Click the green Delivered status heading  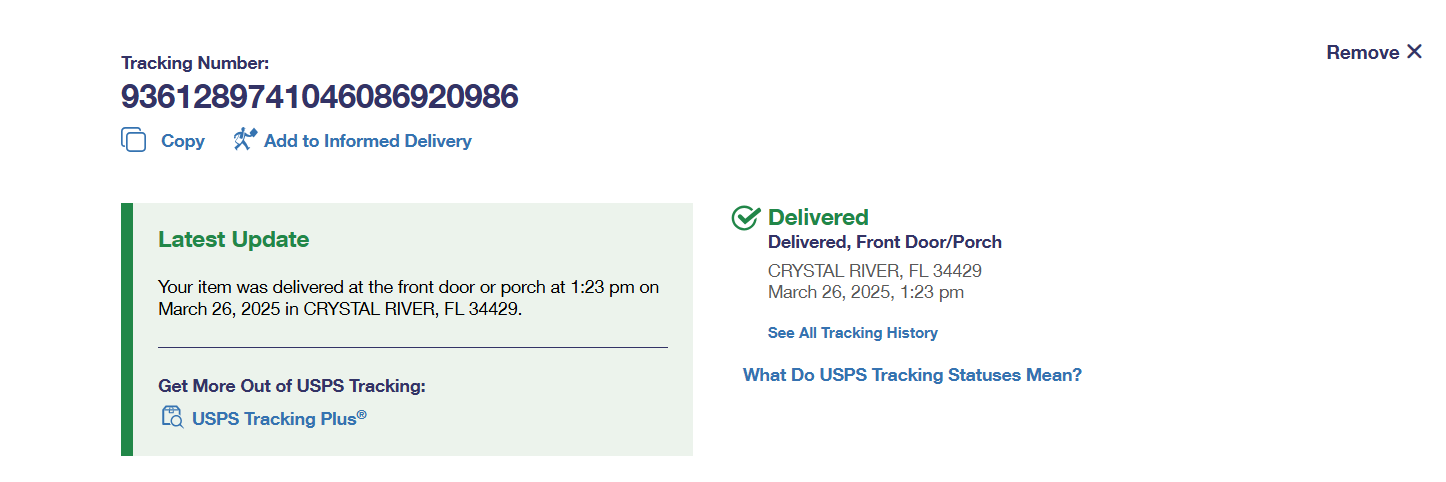(x=818, y=217)
